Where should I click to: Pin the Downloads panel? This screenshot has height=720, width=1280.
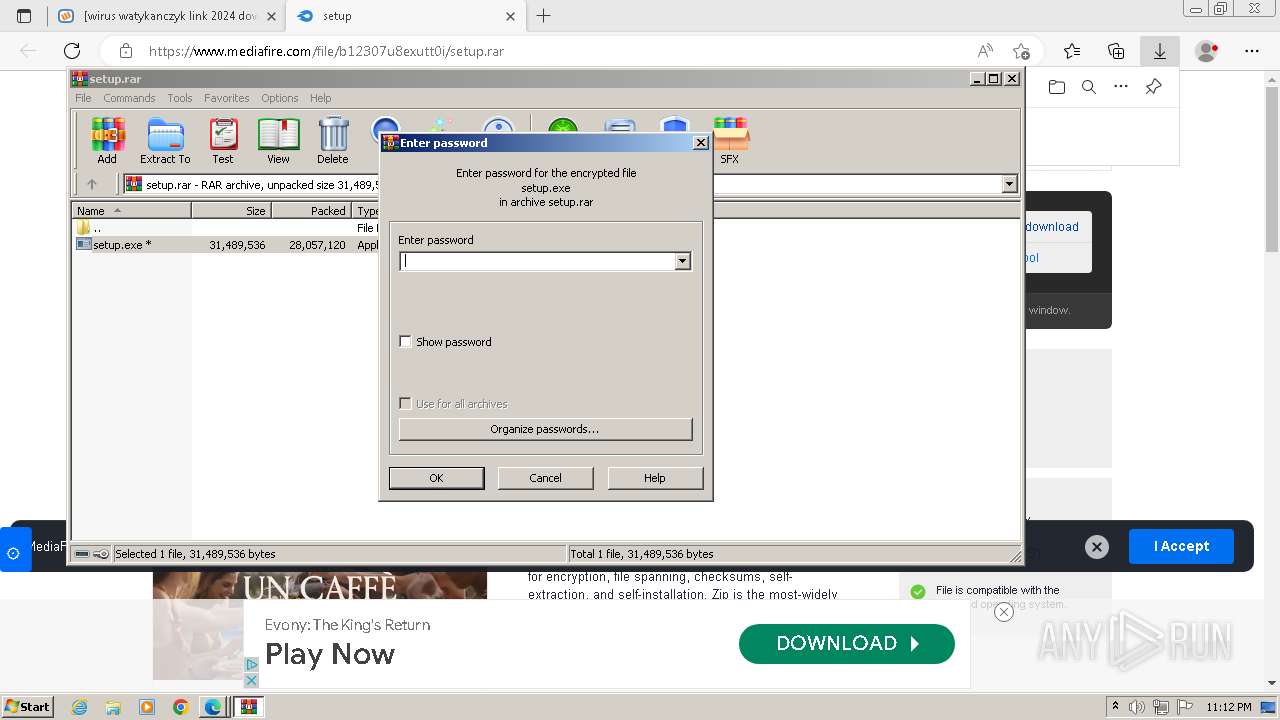coord(1153,87)
